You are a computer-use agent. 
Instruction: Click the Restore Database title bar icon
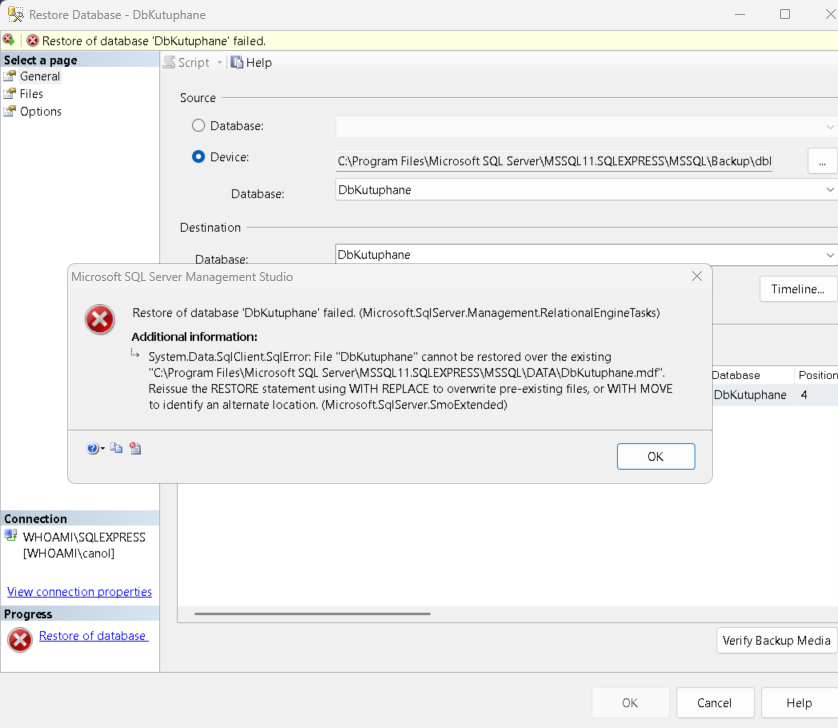click(x=15, y=14)
